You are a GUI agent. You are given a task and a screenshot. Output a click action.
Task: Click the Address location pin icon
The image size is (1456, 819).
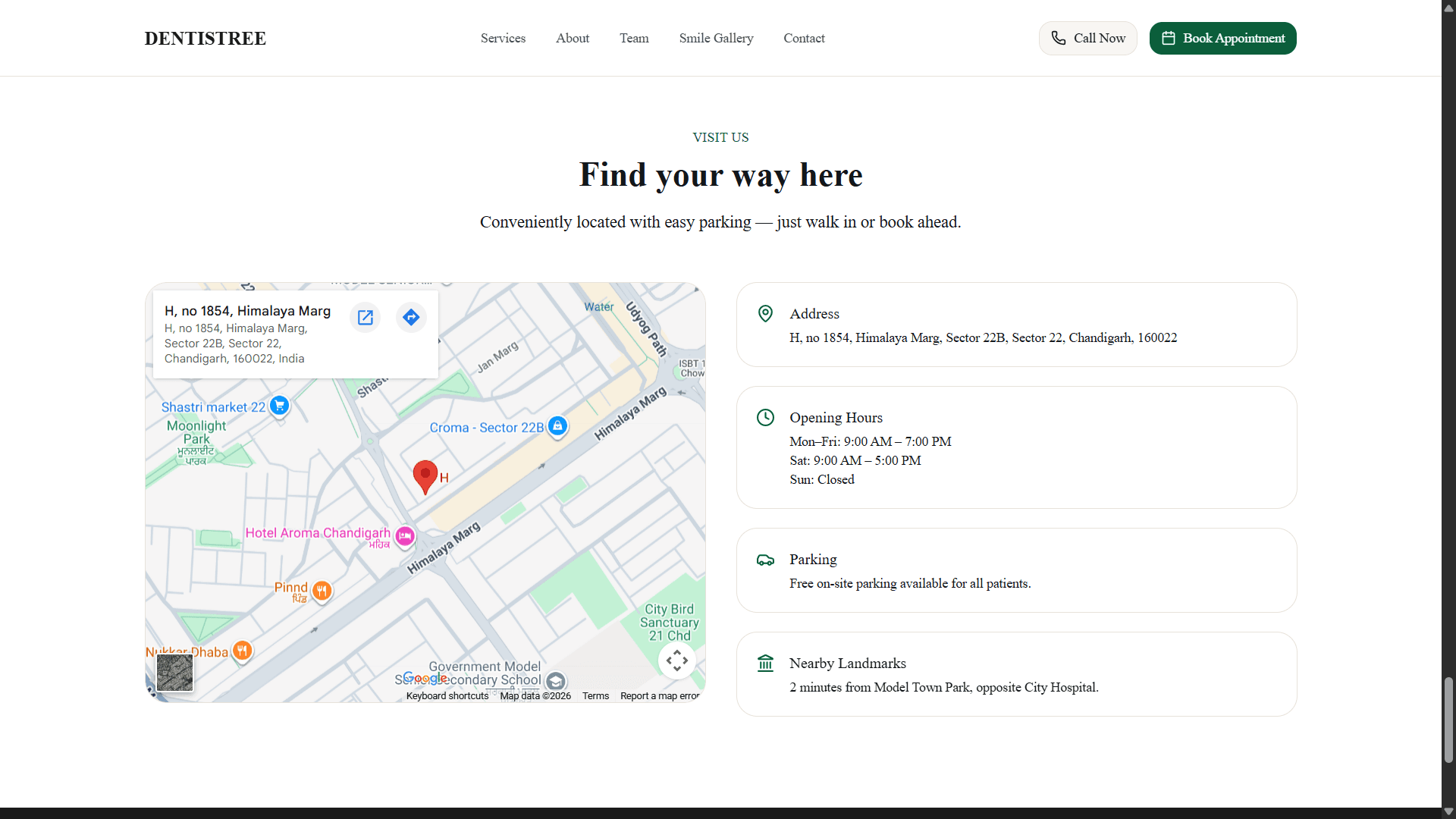tap(765, 314)
